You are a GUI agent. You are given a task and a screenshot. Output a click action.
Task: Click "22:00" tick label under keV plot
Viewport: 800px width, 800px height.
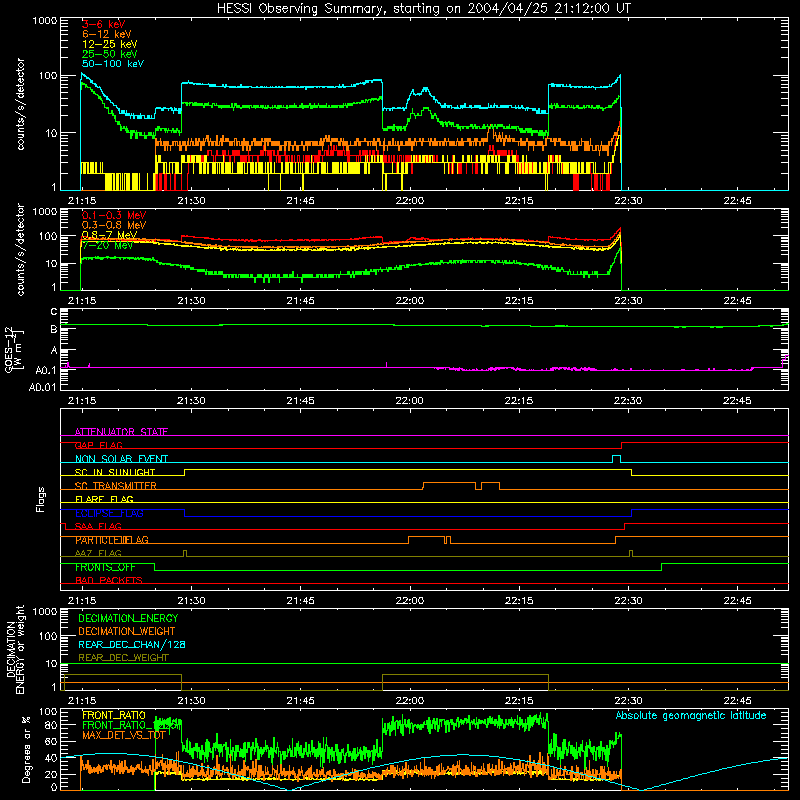point(409,201)
